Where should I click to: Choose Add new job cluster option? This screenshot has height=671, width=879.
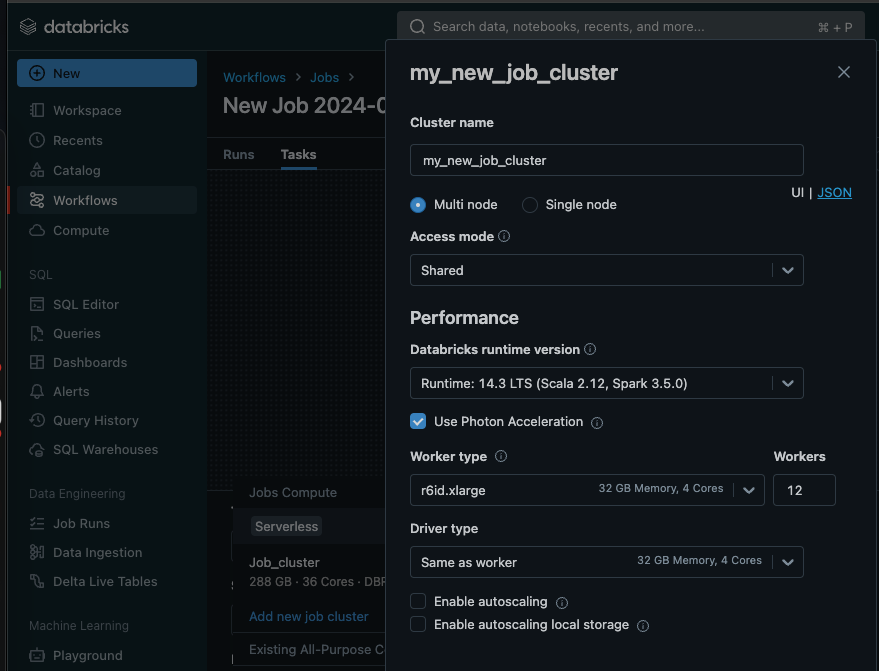308,617
